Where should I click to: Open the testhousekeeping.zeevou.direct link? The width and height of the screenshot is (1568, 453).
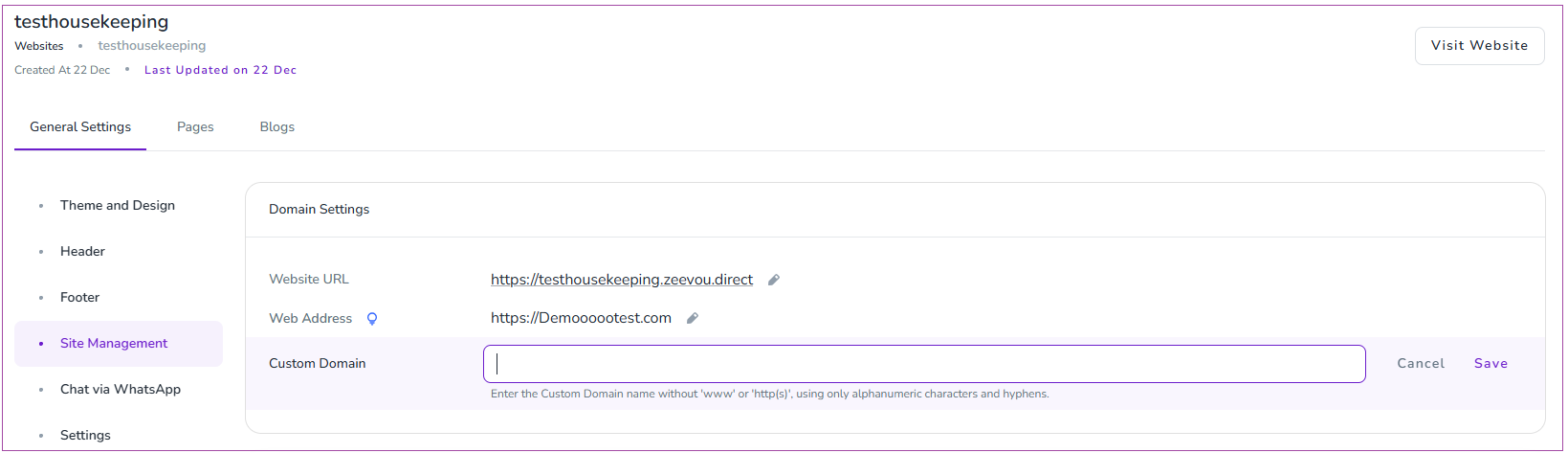point(622,280)
